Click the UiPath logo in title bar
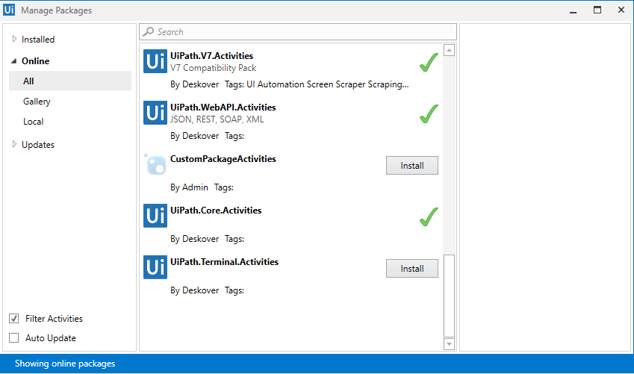Viewport: 634px width, 374px height. 9,9
